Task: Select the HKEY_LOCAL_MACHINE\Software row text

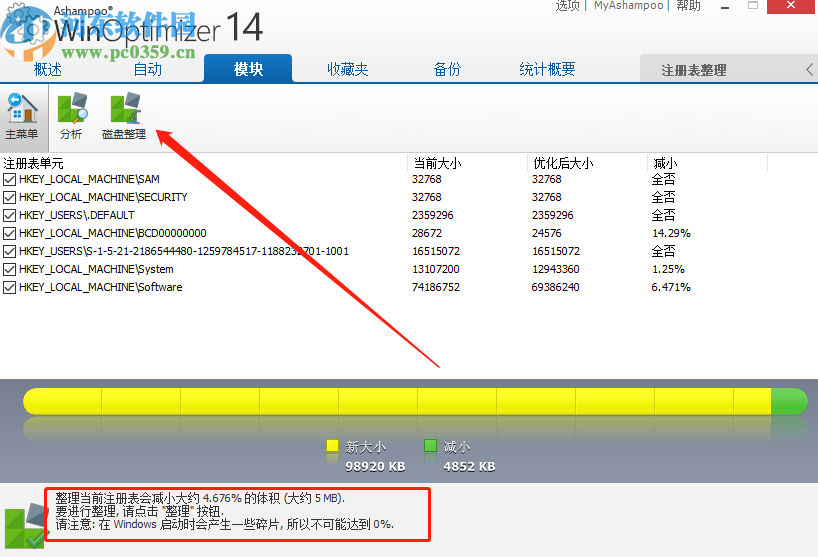Action: pos(101,287)
